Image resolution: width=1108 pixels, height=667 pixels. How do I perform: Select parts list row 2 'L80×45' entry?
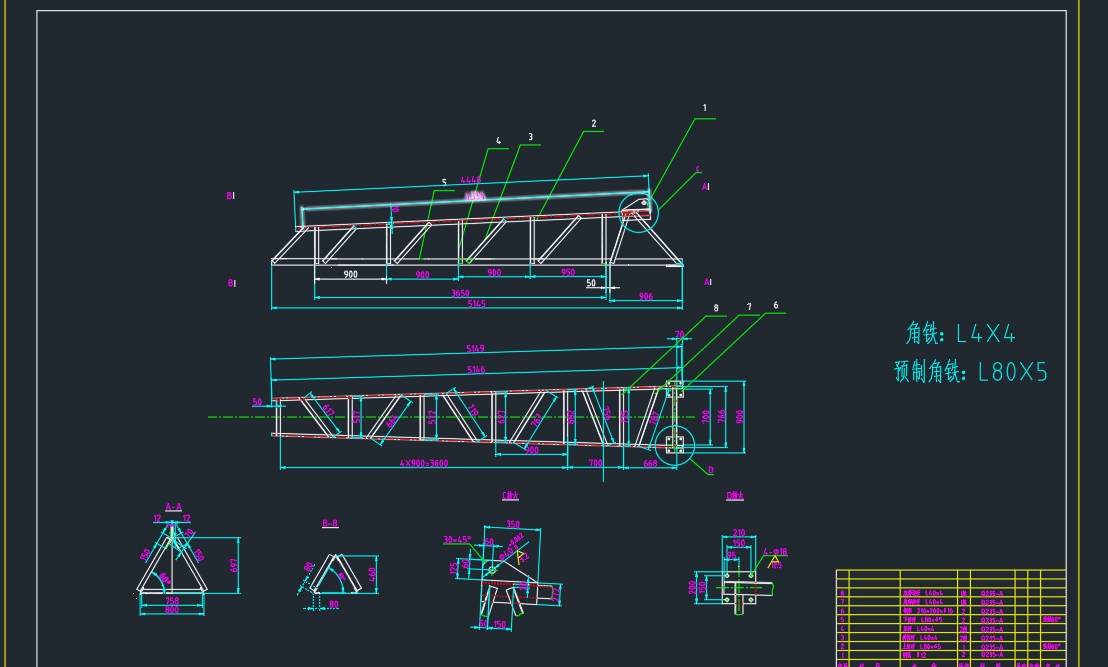point(921,647)
